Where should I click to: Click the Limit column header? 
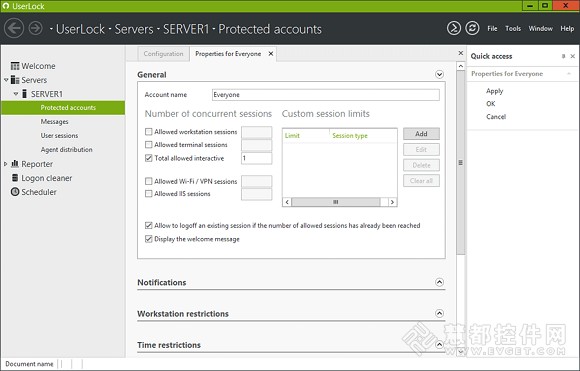click(x=306, y=136)
